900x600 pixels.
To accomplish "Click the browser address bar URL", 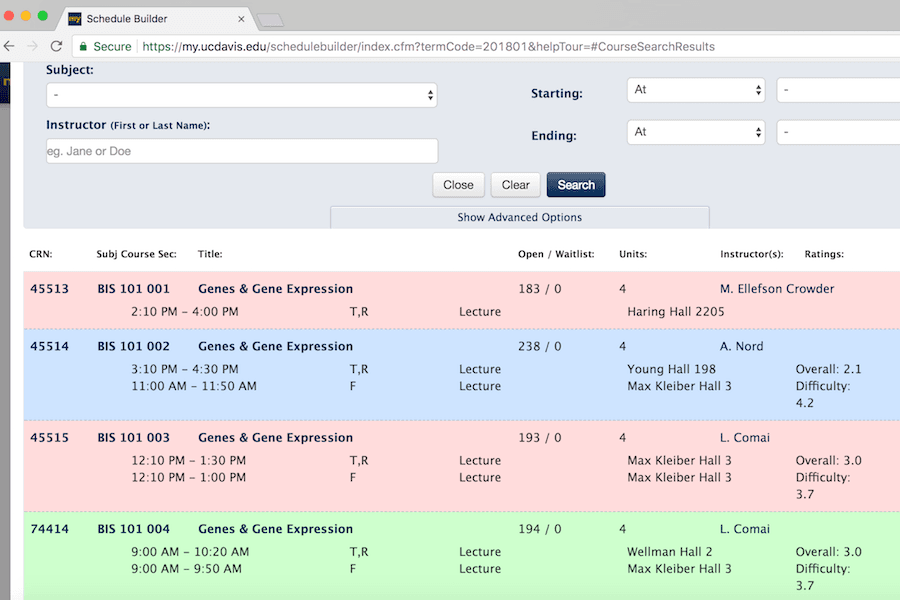I will click(430, 46).
